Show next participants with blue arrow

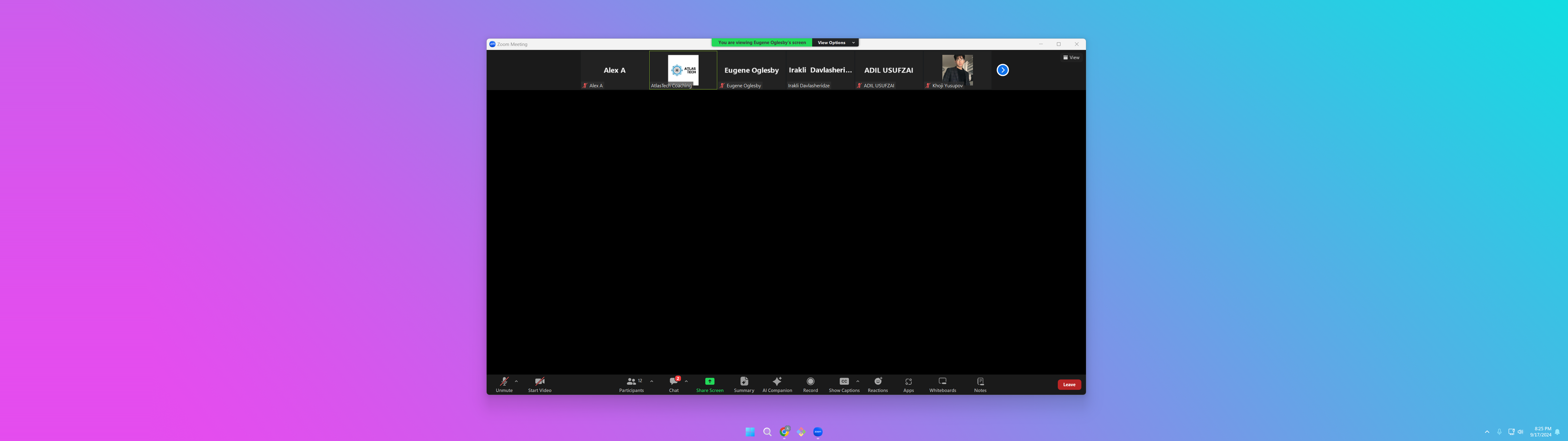pos(1003,70)
